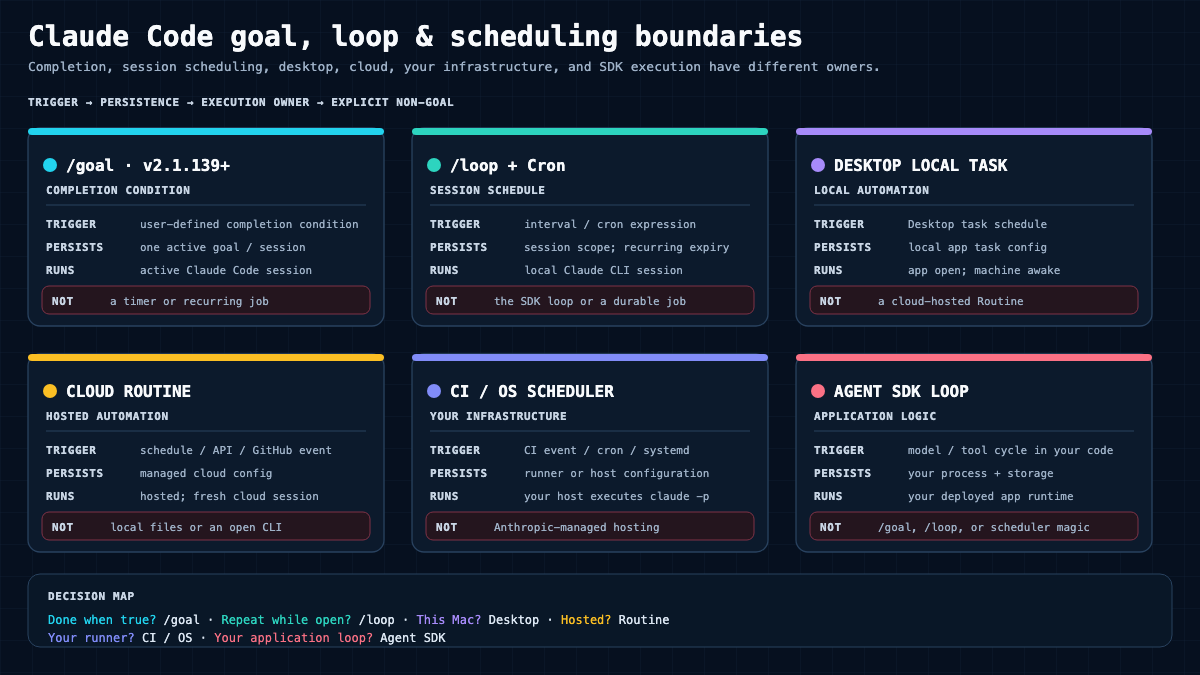Click 'Done when true?' in the decision map
Screen dimensions: 1200x675
click(x=102, y=620)
